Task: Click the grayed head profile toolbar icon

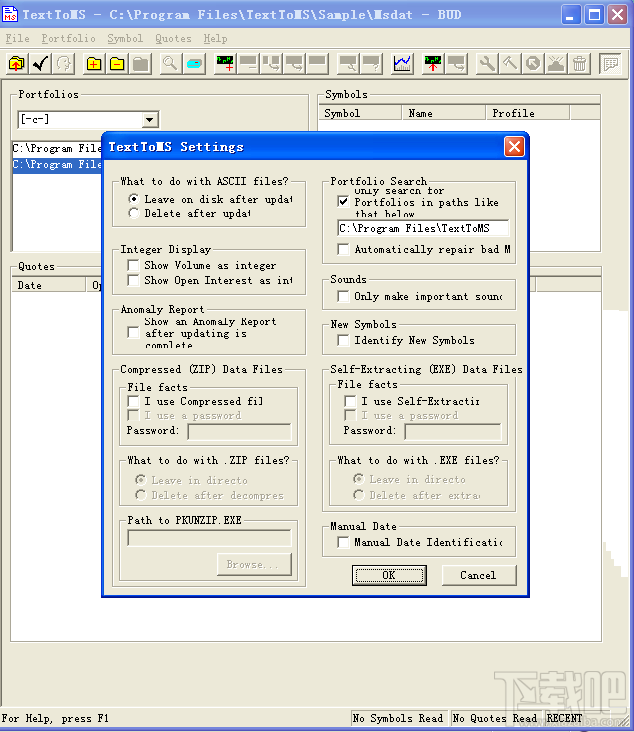Action: click(63, 63)
